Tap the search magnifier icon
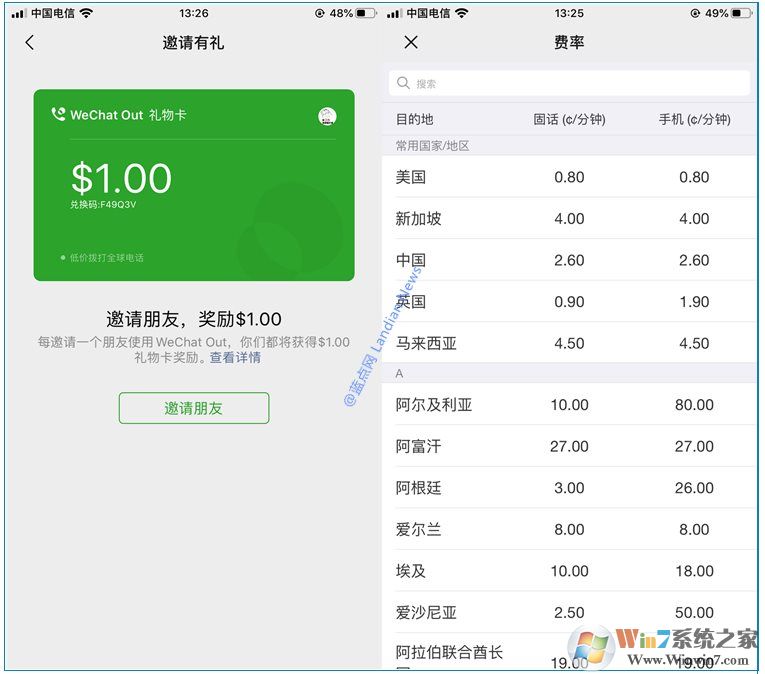The height and width of the screenshot is (674, 765). (403, 83)
